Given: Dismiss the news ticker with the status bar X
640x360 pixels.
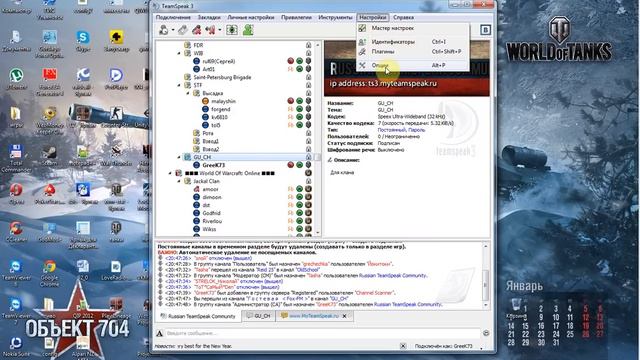Looking at the screenshot, I should click(x=403, y=346).
